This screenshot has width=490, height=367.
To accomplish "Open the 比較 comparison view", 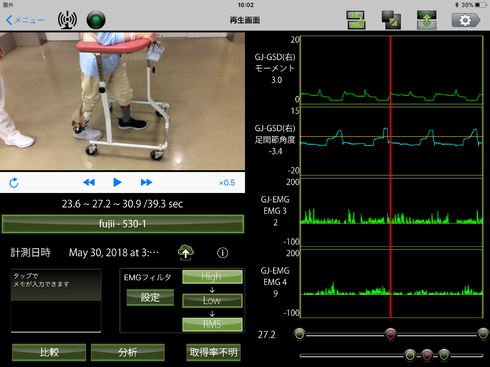I will coord(49,352).
